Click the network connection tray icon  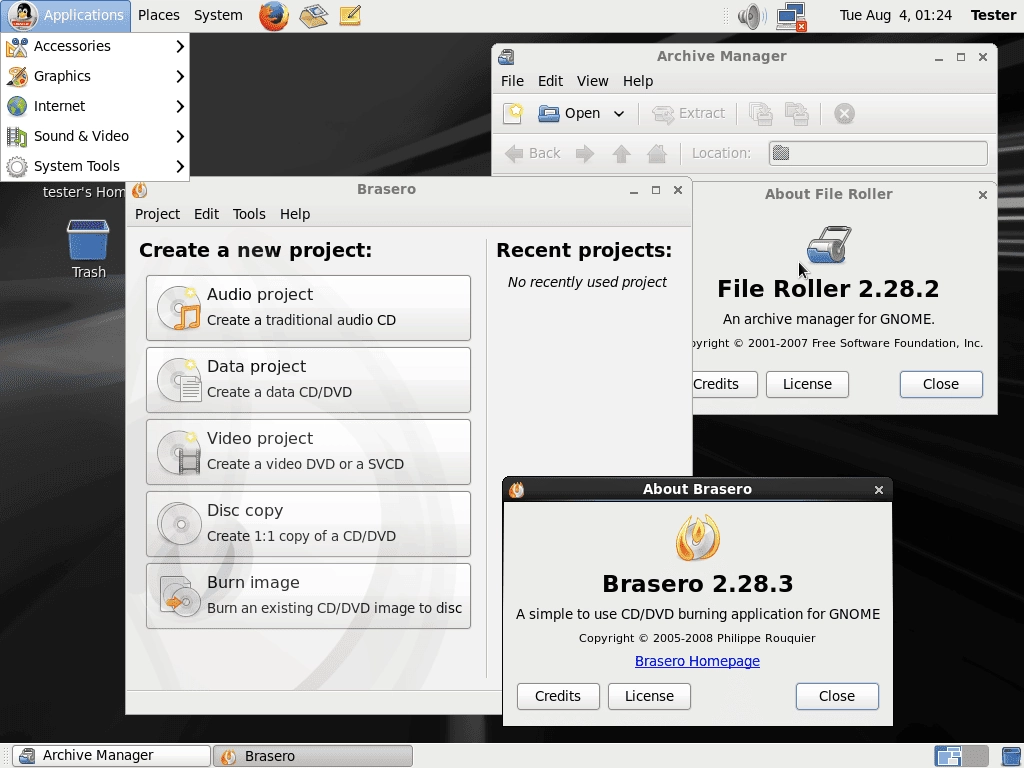click(792, 16)
